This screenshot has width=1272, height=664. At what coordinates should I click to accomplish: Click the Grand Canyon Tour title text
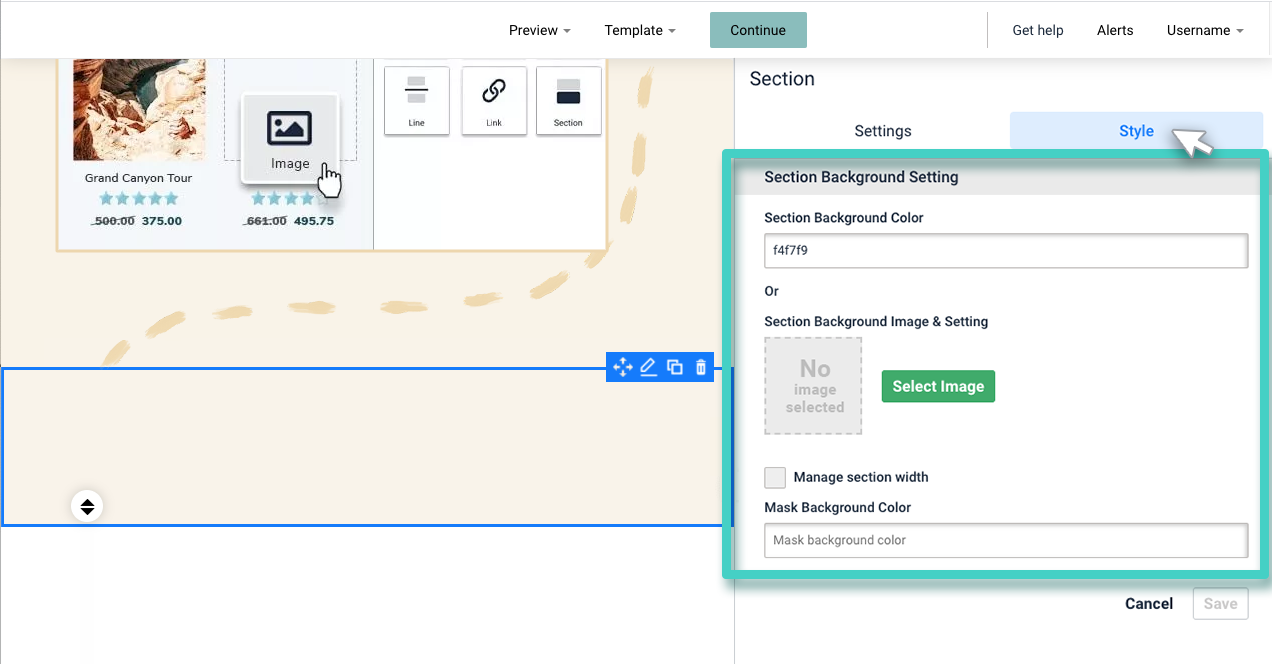tap(138, 178)
